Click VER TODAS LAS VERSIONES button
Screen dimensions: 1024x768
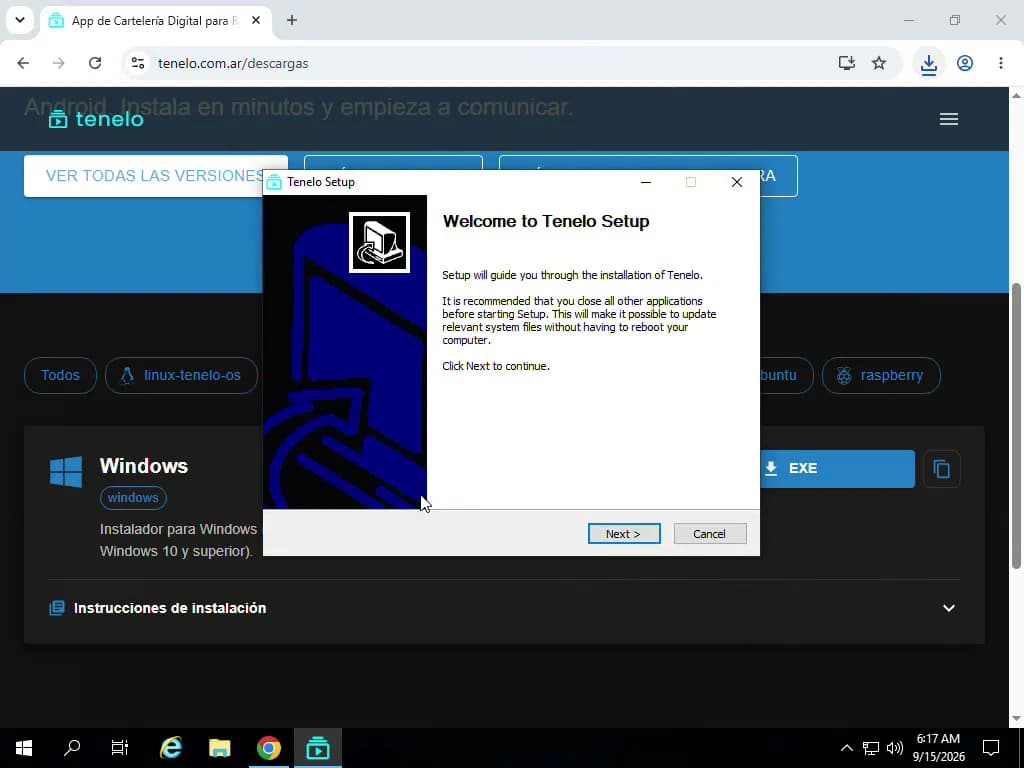point(155,176)
